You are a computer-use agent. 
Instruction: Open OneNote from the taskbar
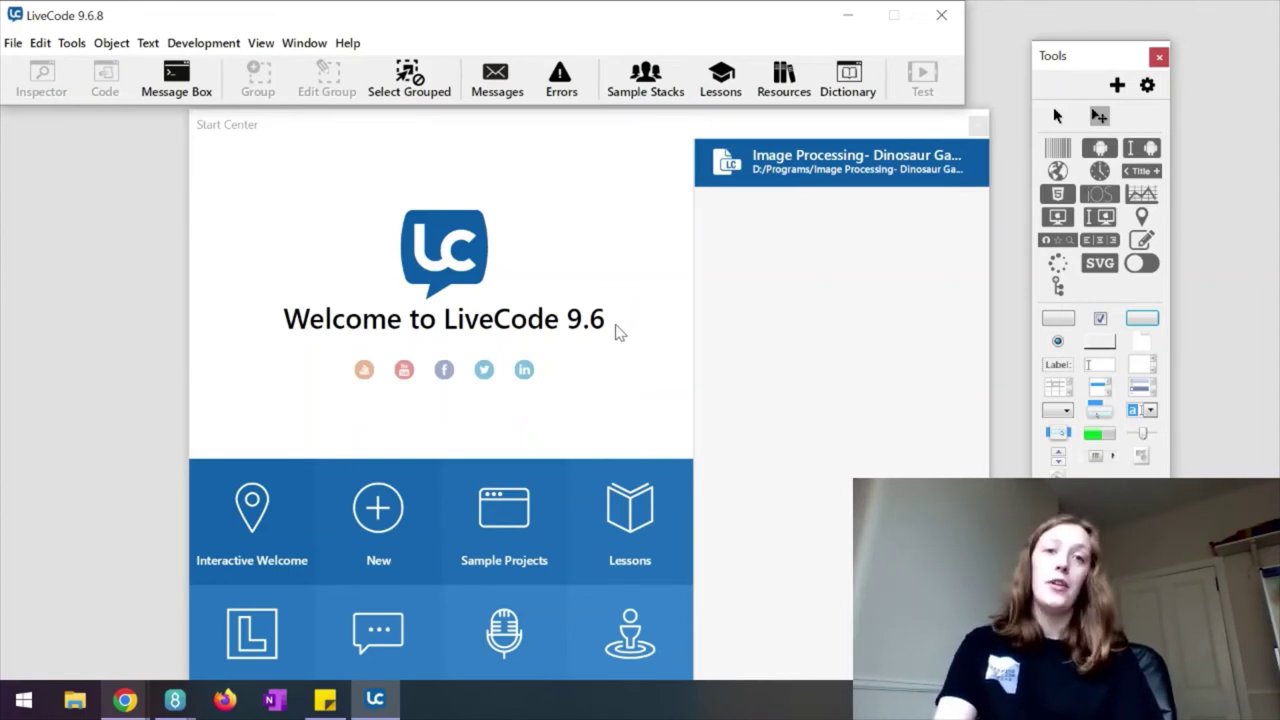coord(275,700)
